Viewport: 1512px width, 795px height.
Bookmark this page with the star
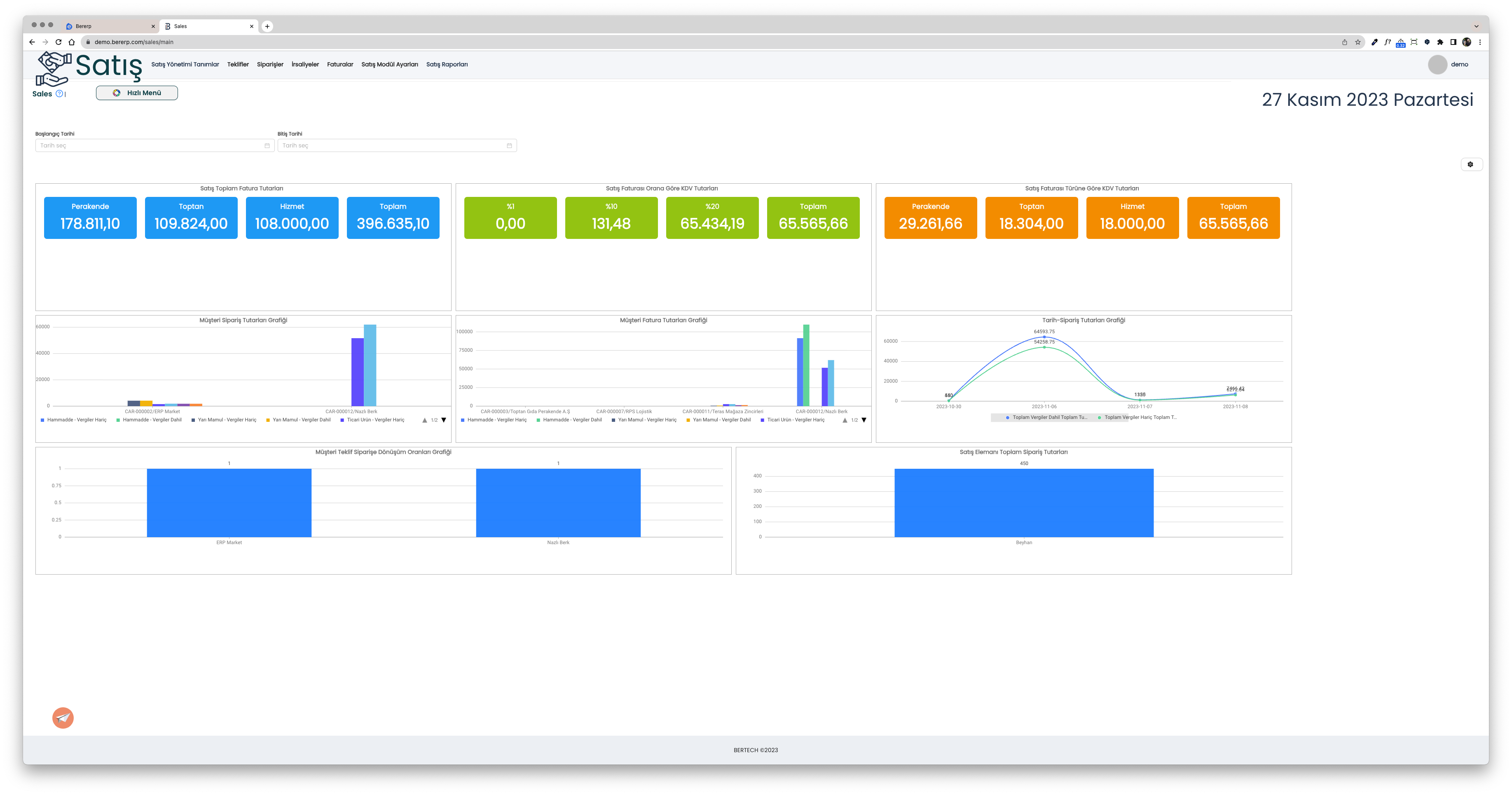tap(1358, 42)
